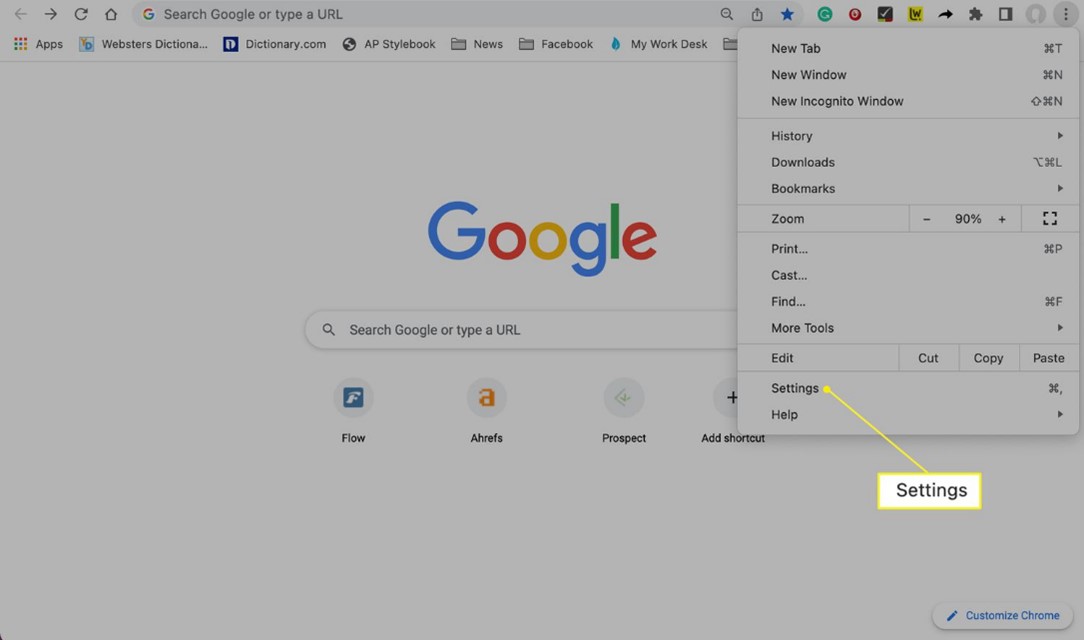
Task: Select New Tab from menu
Action: (x=908, y=48)
